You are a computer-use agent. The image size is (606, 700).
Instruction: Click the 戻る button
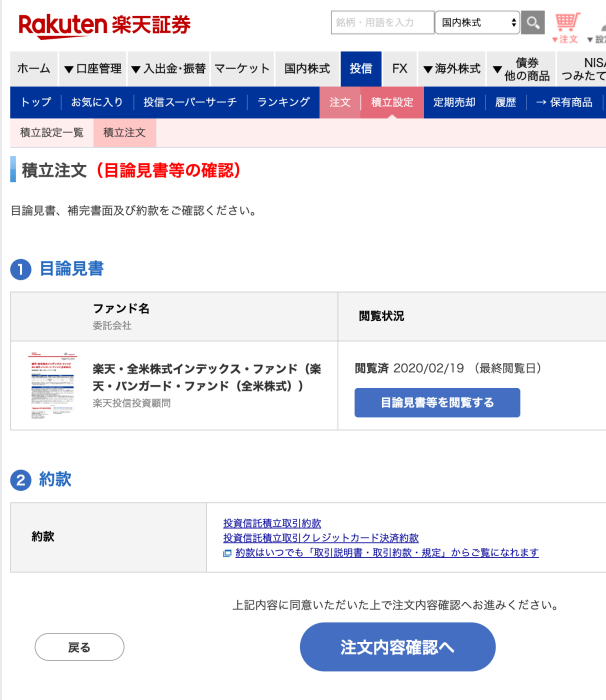[x=79, y=647]
